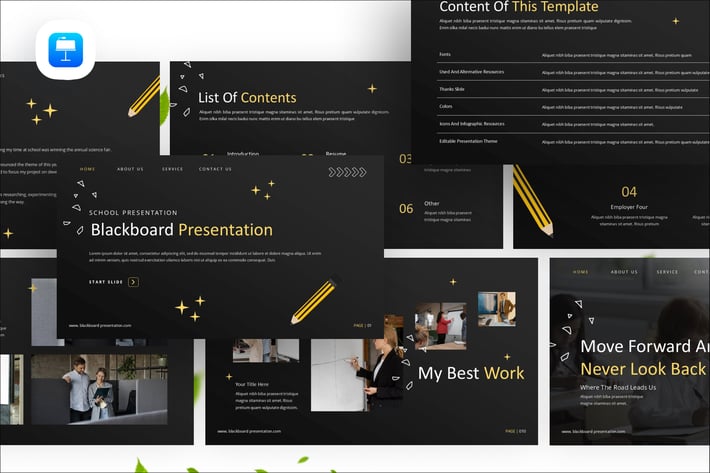Viewport: 710px width, 473px height.
Task: Click the boxed arrow icon beside START SLIDE
Action: (133, 282)
